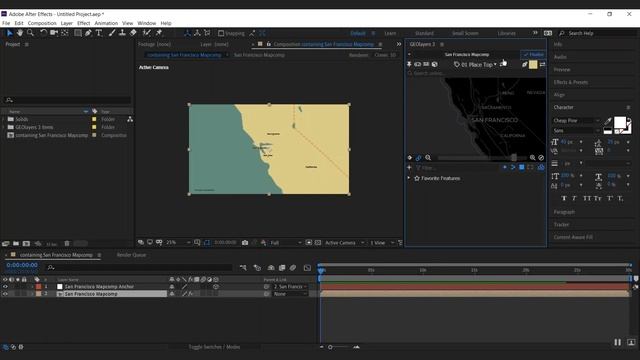Toggle the Finalize checkbox in GEOlayers

coord(533,54)
